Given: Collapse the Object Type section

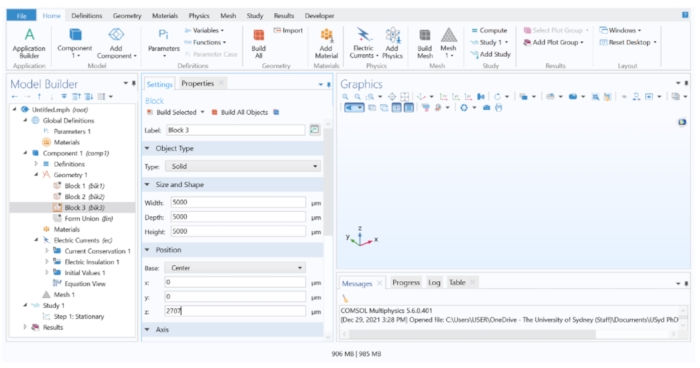Looking at the screenshot, I should click(147, 148).
